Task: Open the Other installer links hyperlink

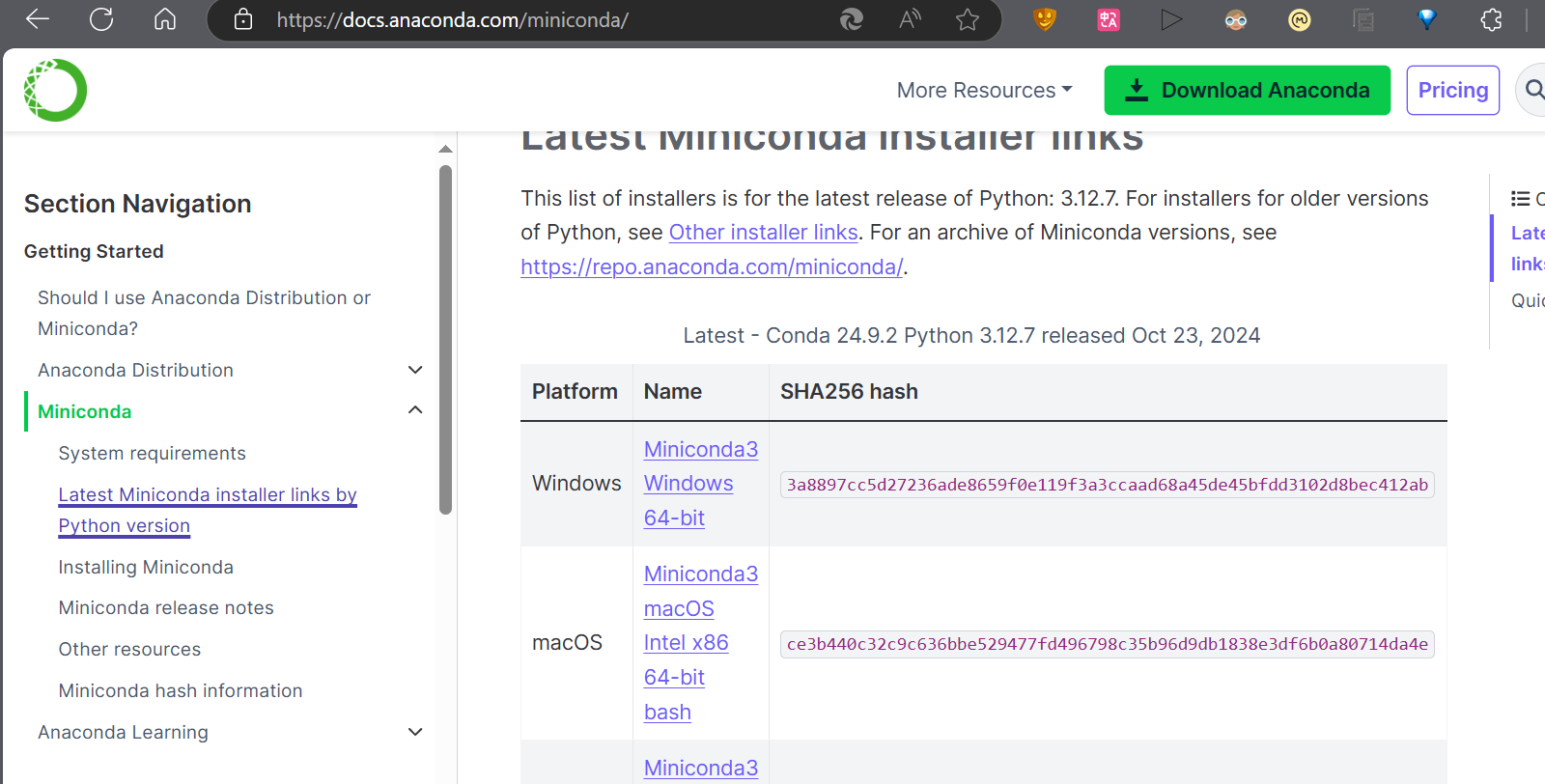Action: (763, 233)
